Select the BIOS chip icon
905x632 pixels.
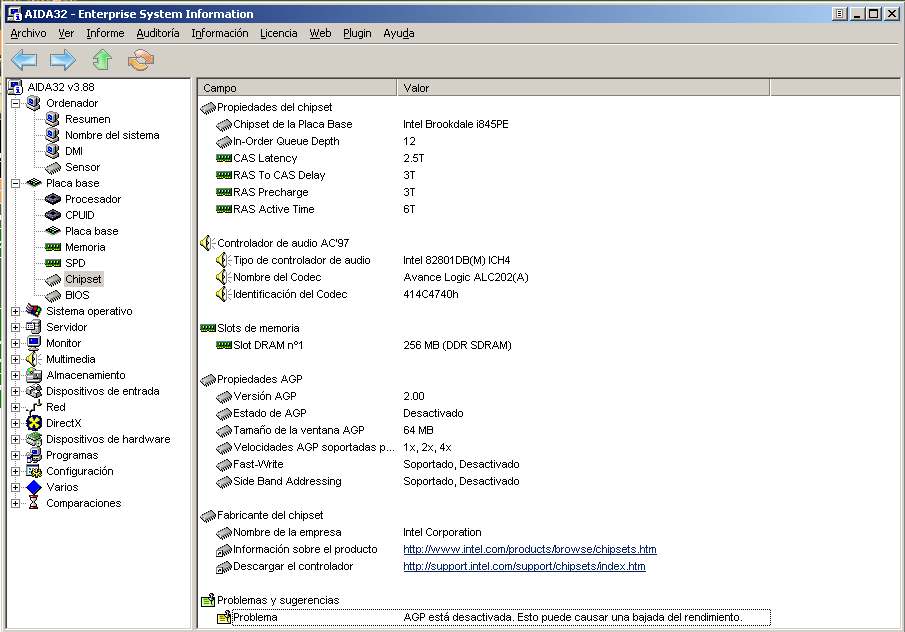coord(53,296)
